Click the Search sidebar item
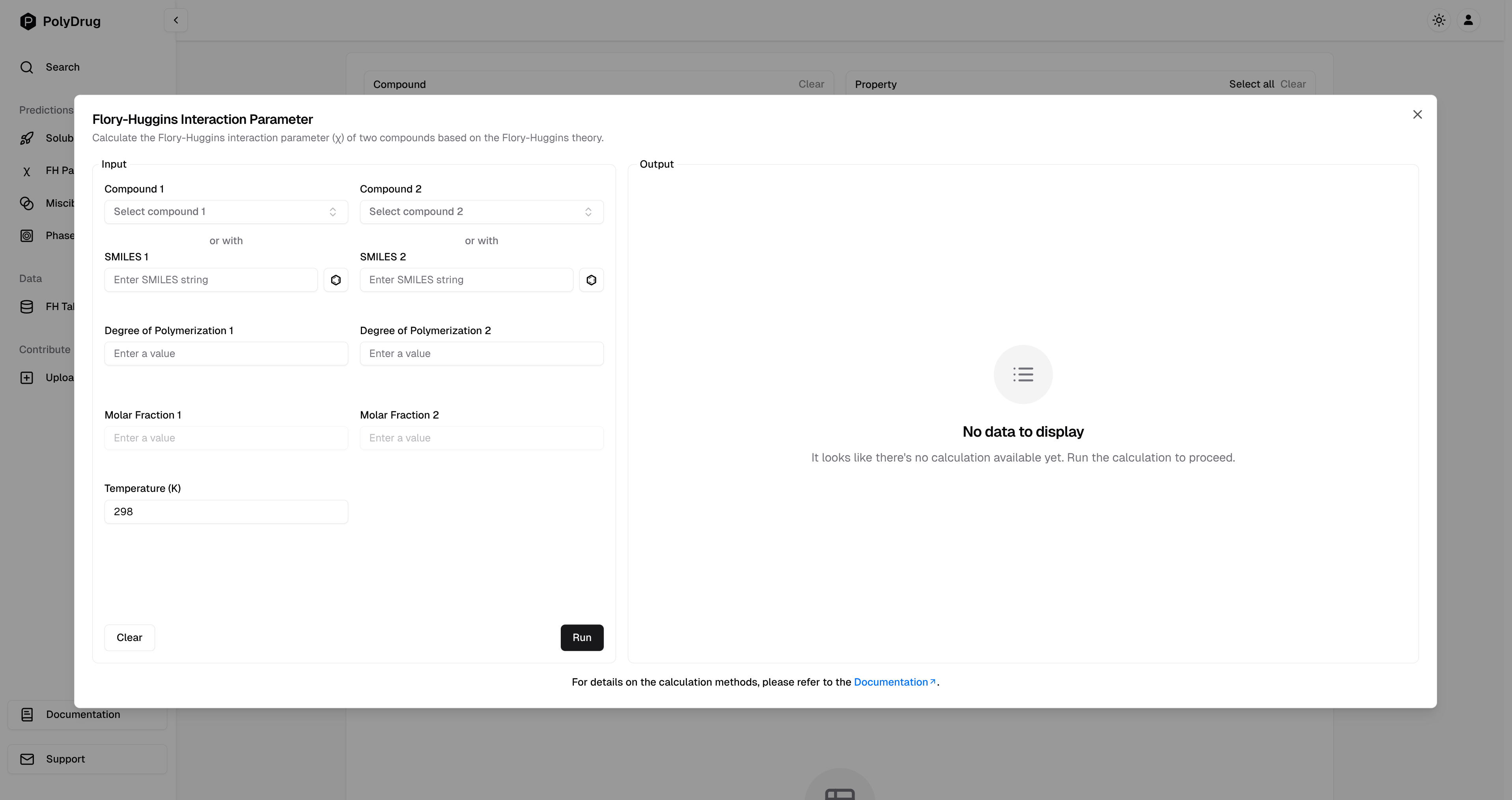 pyautogui.click(x=63, y=67)
